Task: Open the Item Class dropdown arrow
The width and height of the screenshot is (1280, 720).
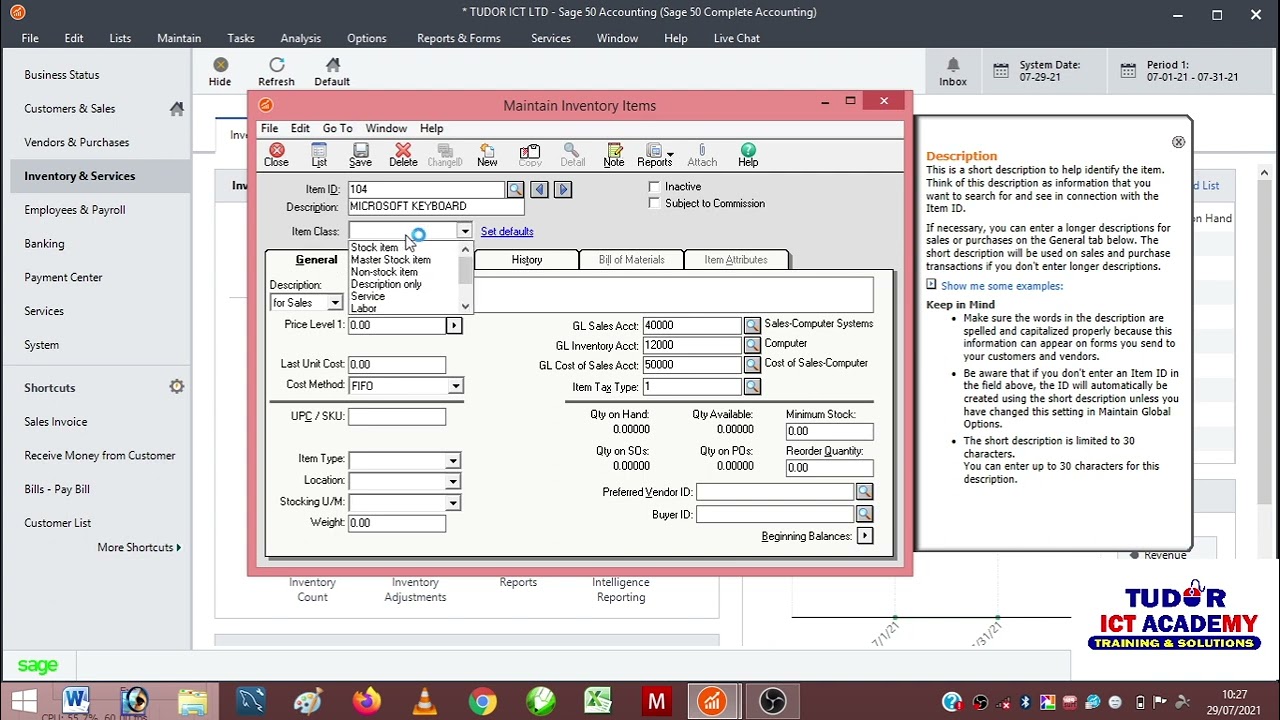Action: tap(465, 232)
